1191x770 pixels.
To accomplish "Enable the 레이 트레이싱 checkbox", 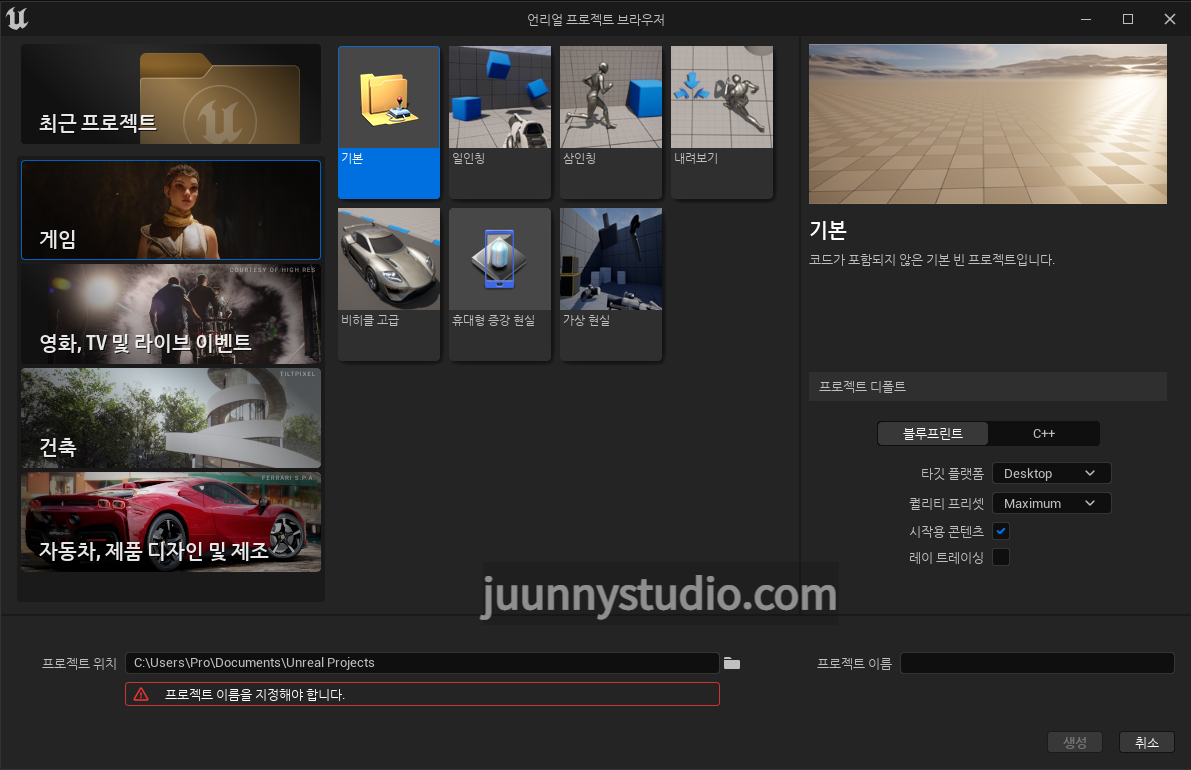I will 1001,557.
